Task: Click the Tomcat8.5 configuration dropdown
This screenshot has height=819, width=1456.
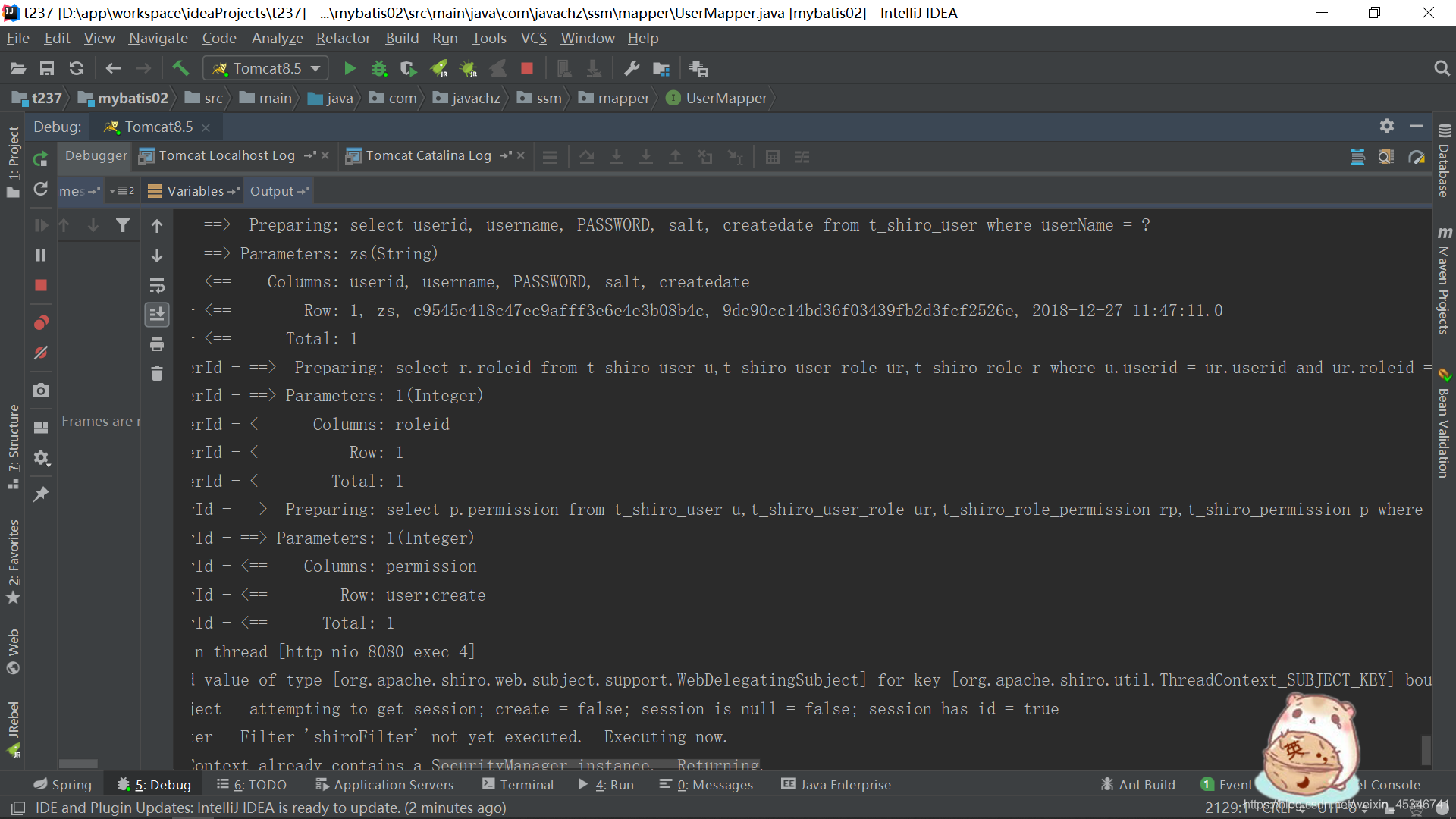Action: [x=264, y=68]
